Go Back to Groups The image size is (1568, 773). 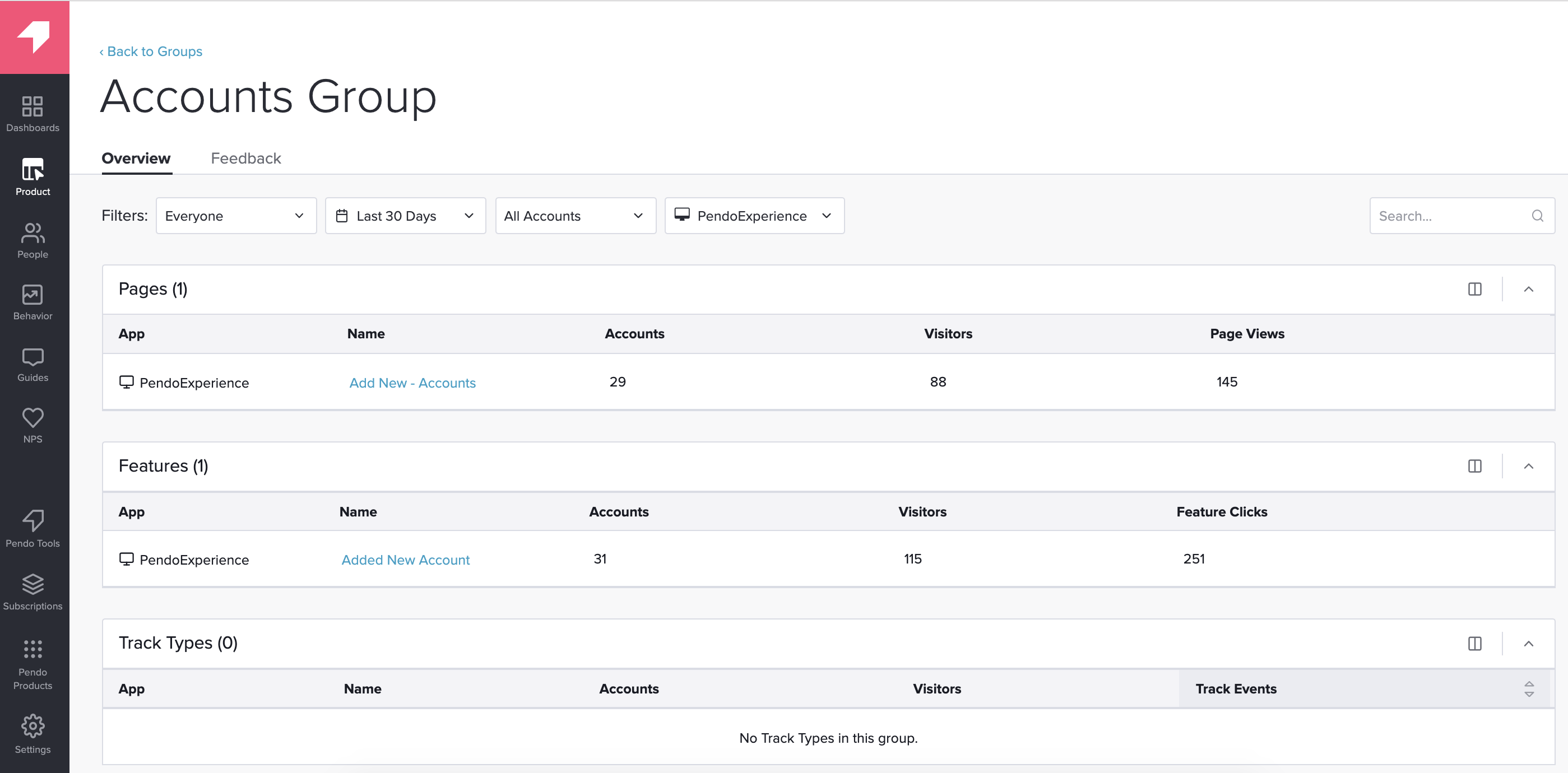coord(150,52)
